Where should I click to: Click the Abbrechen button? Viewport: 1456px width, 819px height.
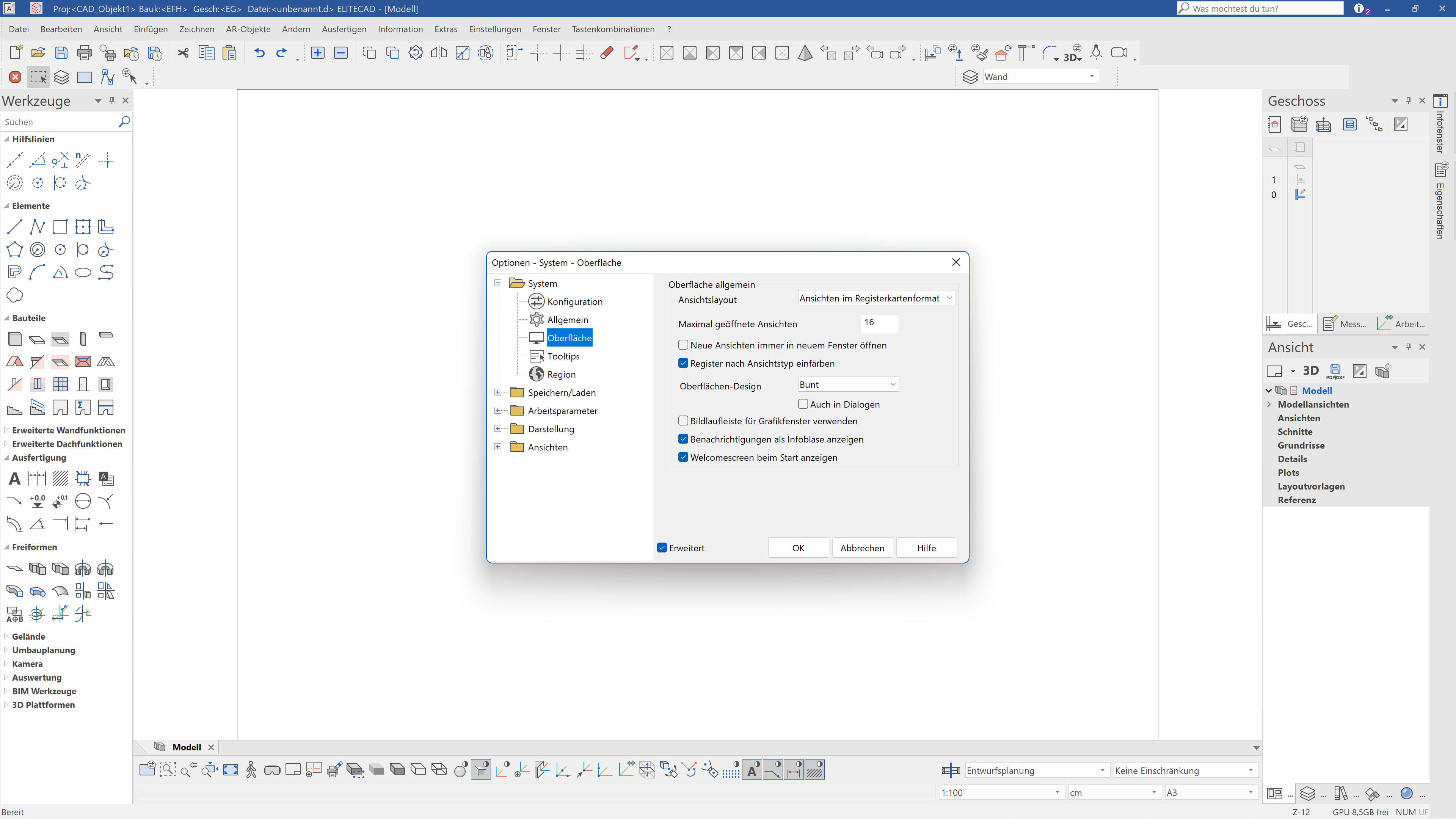pos(862,548)
